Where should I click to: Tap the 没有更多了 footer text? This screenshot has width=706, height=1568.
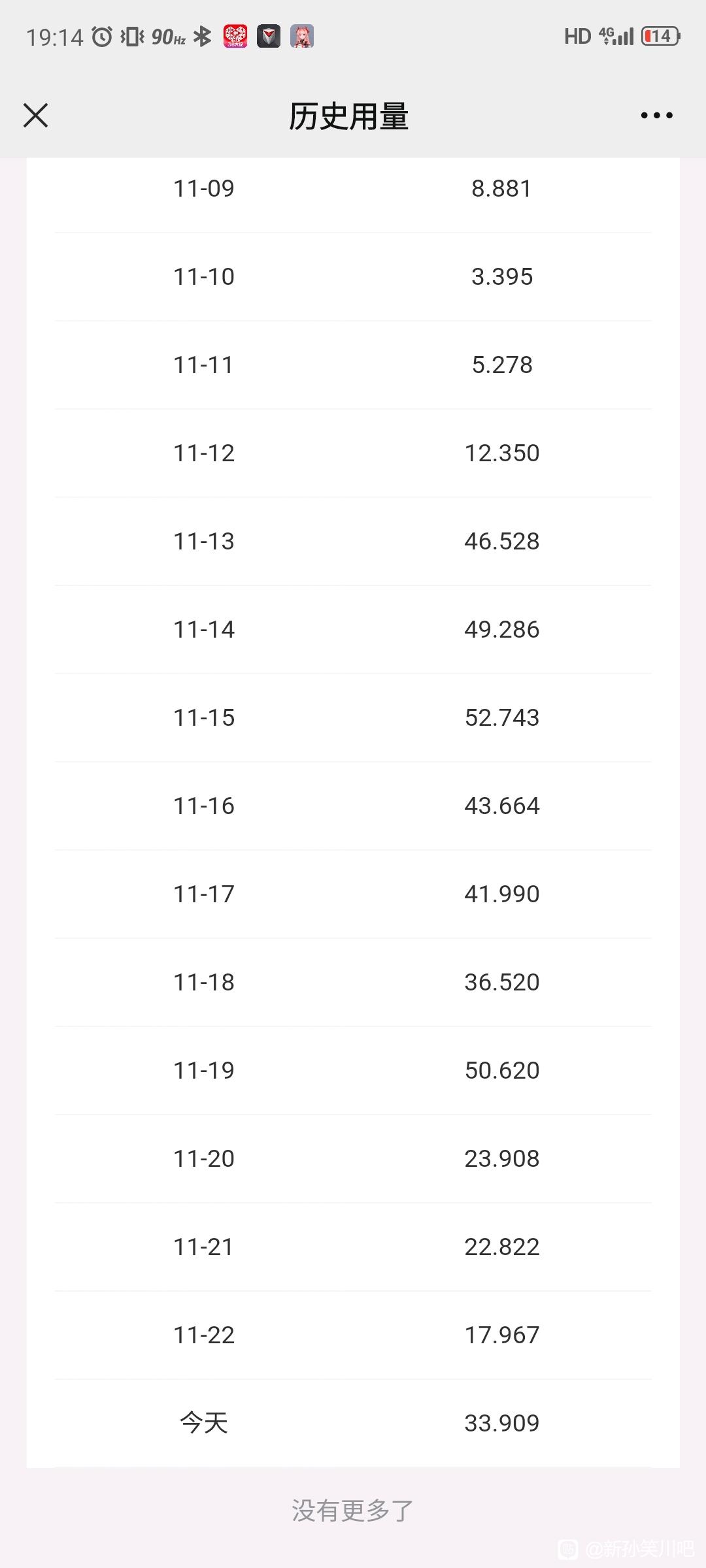(353, 1511)
